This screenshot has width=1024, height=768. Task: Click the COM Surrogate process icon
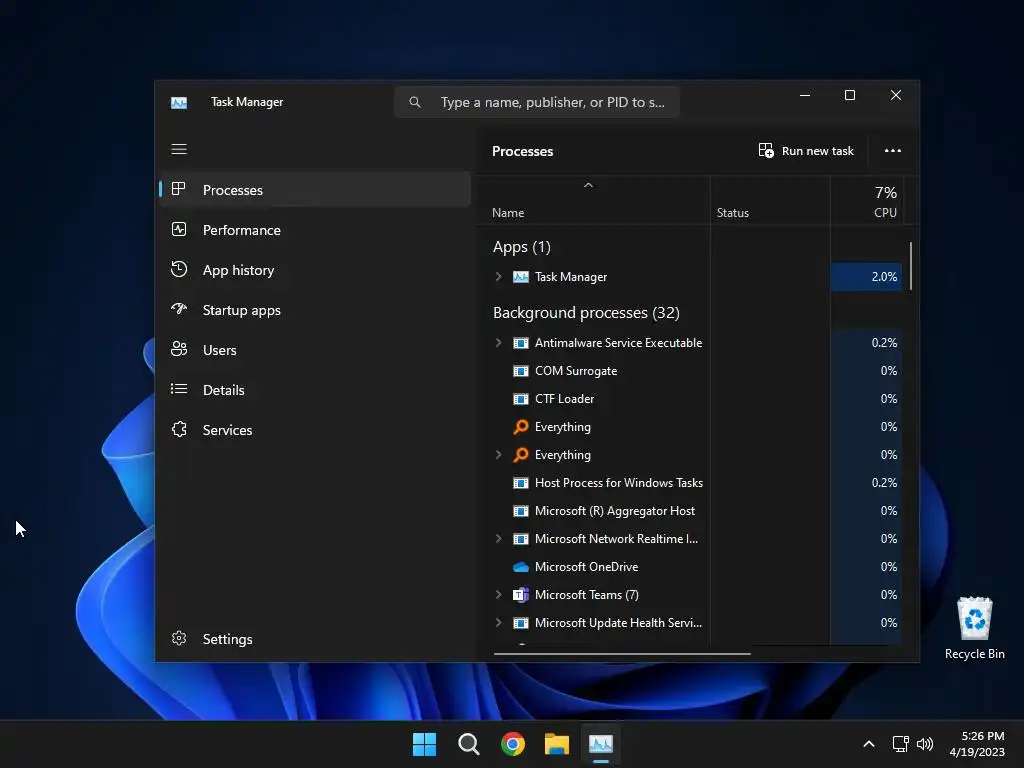520,371
